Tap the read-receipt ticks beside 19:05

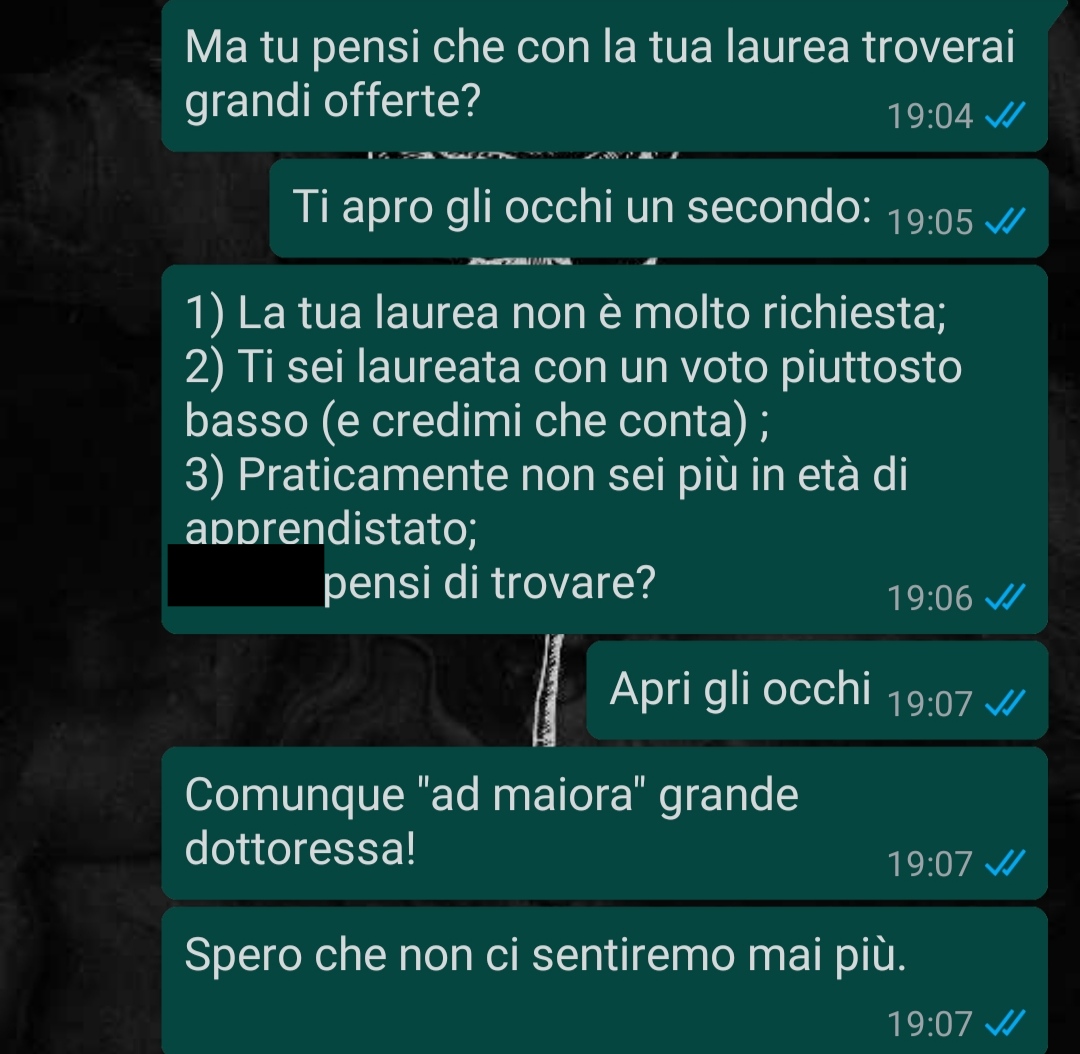[1005, 221]
